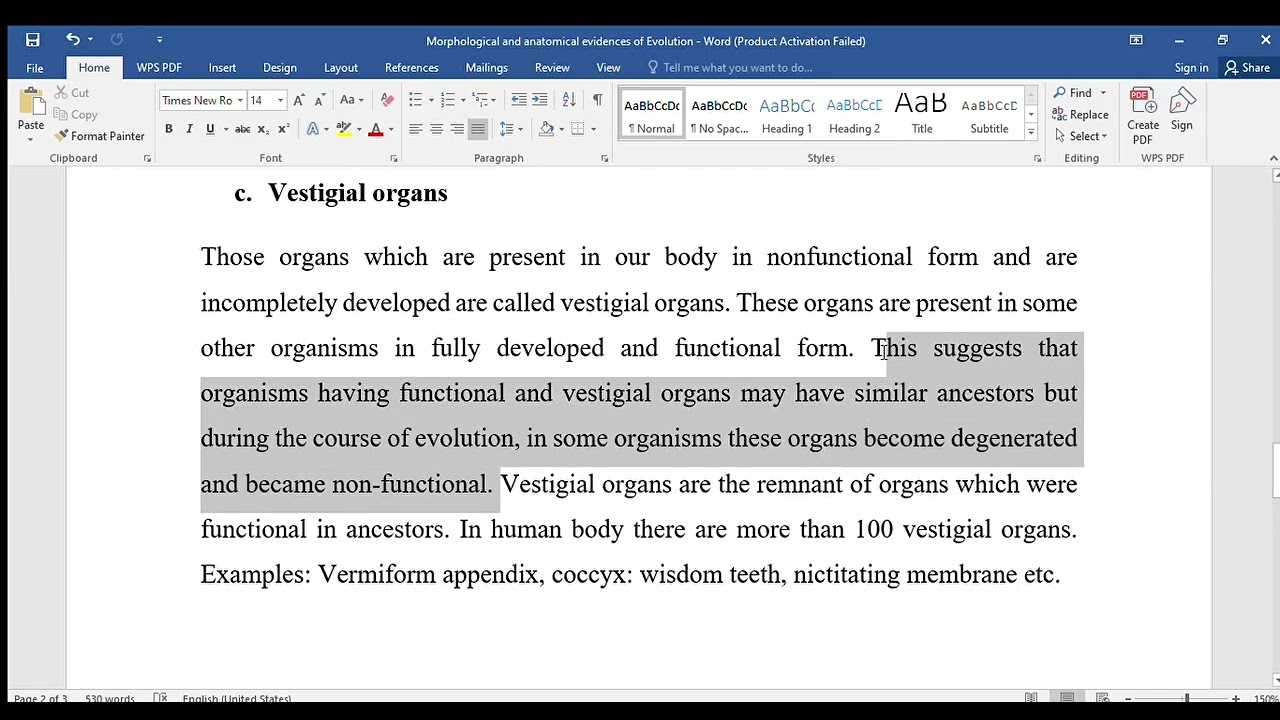The image size is (1280, 720).
Task: Toggle Underline formatting
Action: [x=210, y=129]
